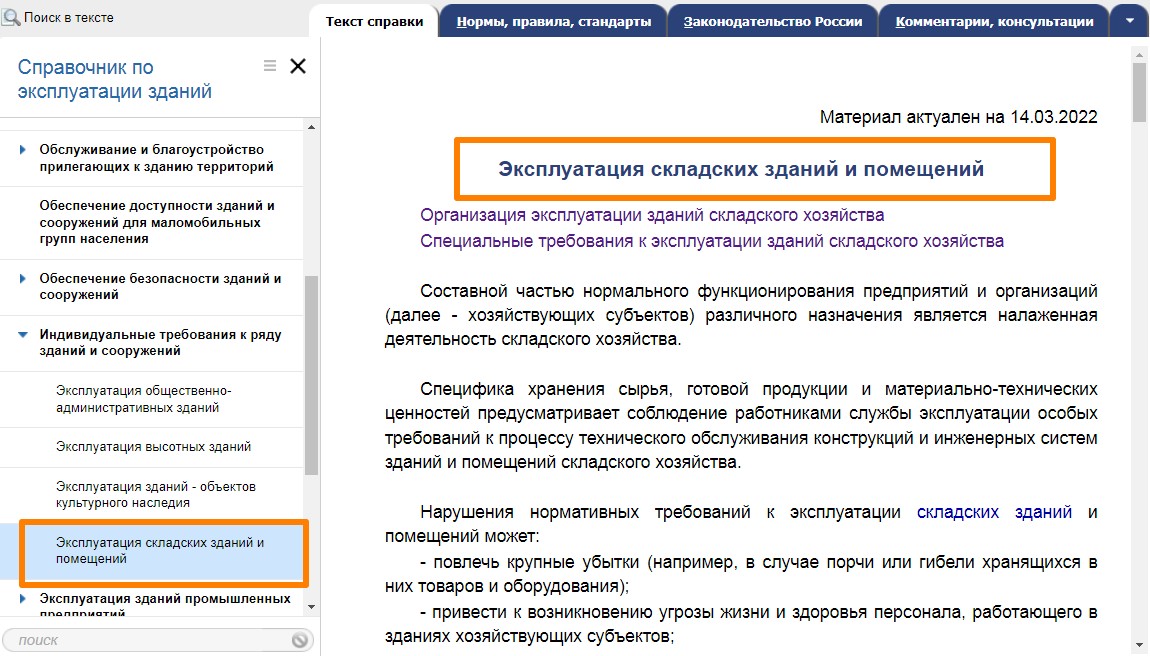
Task: Click the sidebar title Справочник по эксплуатации зданий
Action: [115, 79]
